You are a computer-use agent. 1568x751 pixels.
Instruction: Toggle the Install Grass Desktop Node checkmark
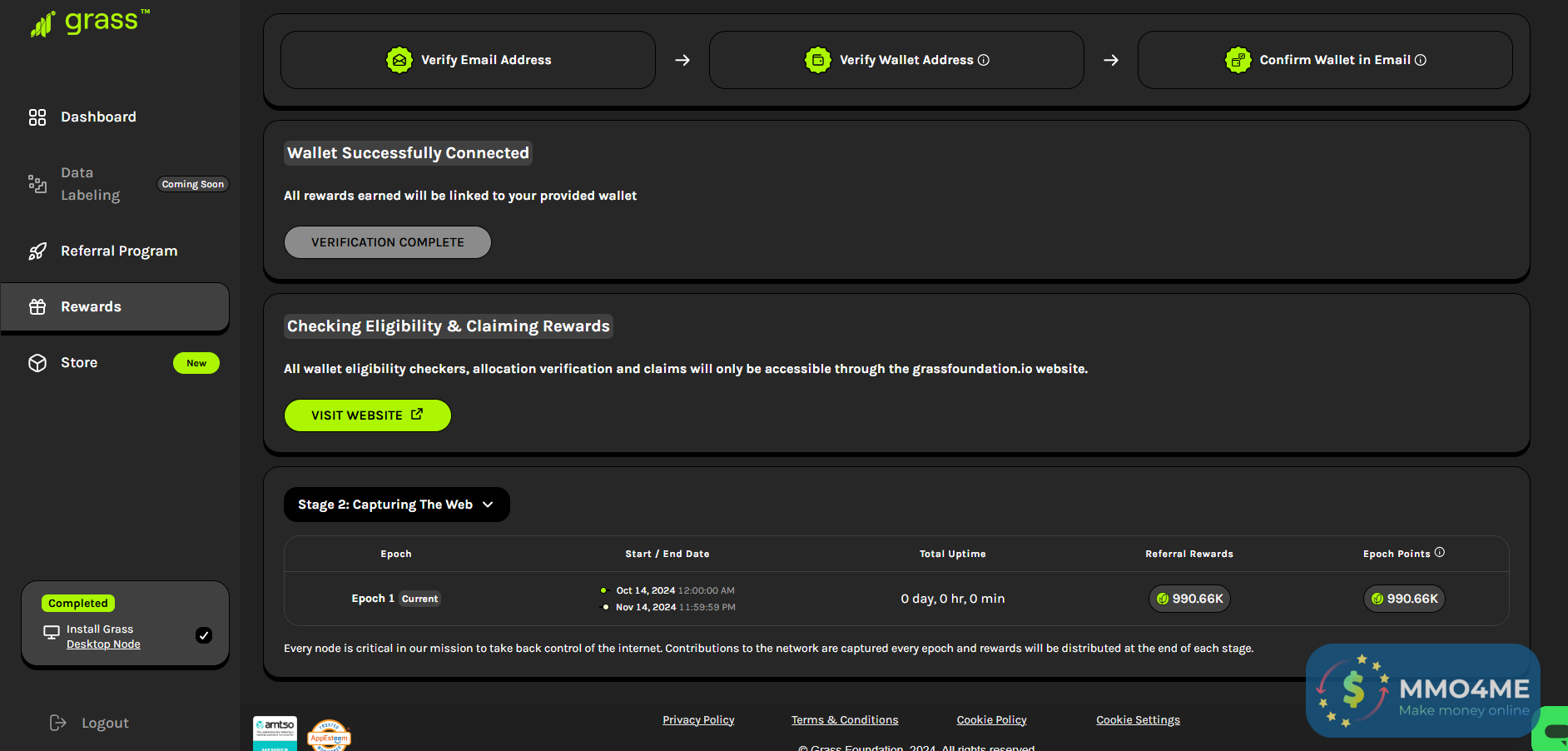[204, 635]
